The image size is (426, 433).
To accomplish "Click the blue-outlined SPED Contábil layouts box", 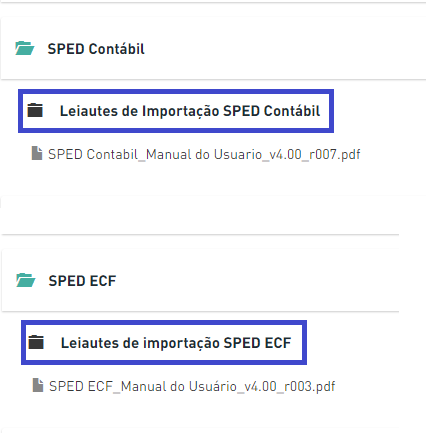I will [176, 111].
